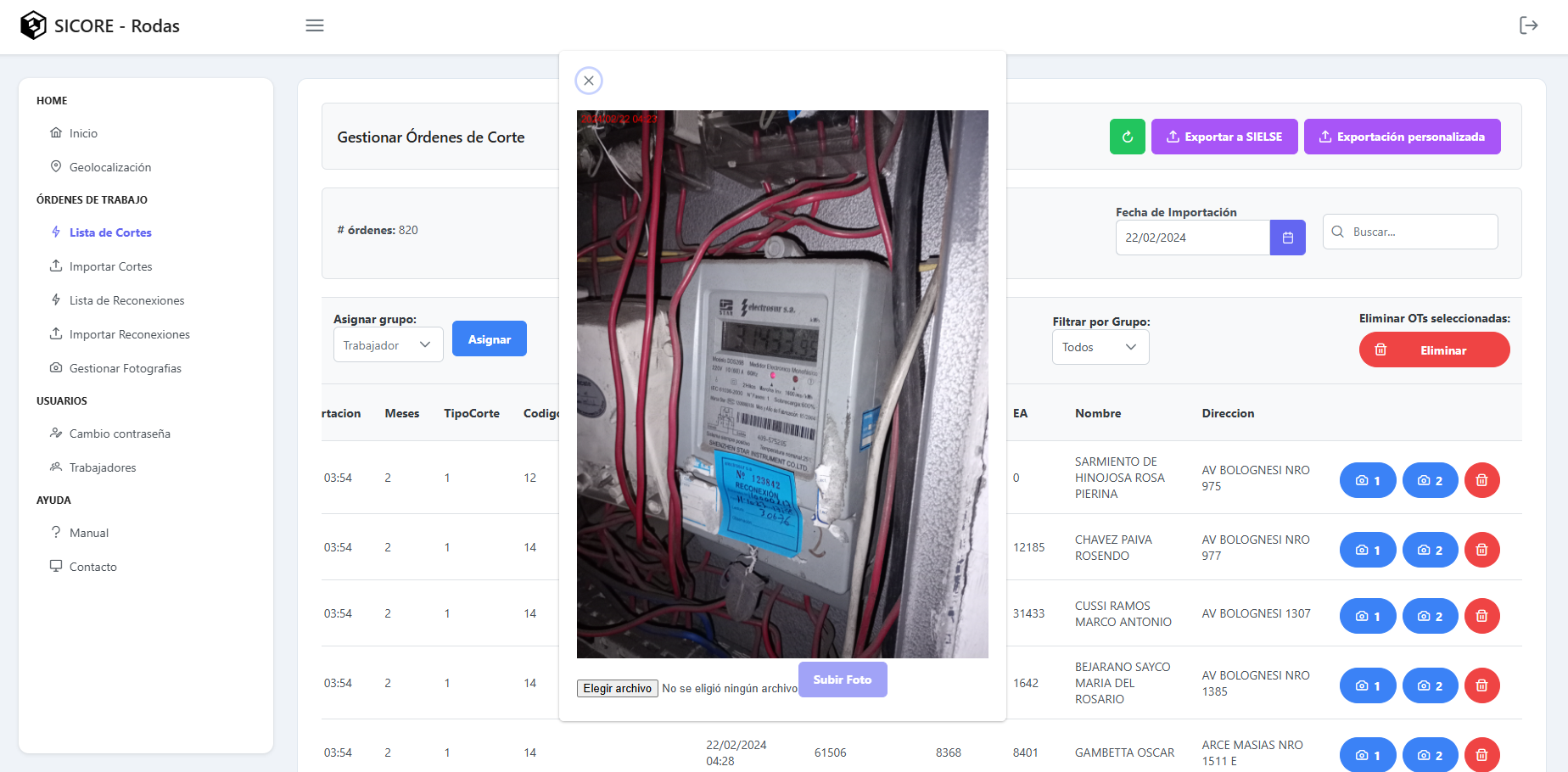This screenshot has height=772, width=1568.
Task: Open Geolocalización from sidebar
Action: click(110, 167)
